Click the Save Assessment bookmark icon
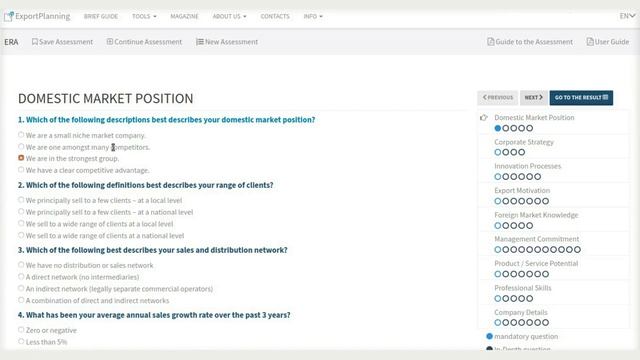Image resolution: width=640 pixels, height=360 pixels. pos(35,42)
